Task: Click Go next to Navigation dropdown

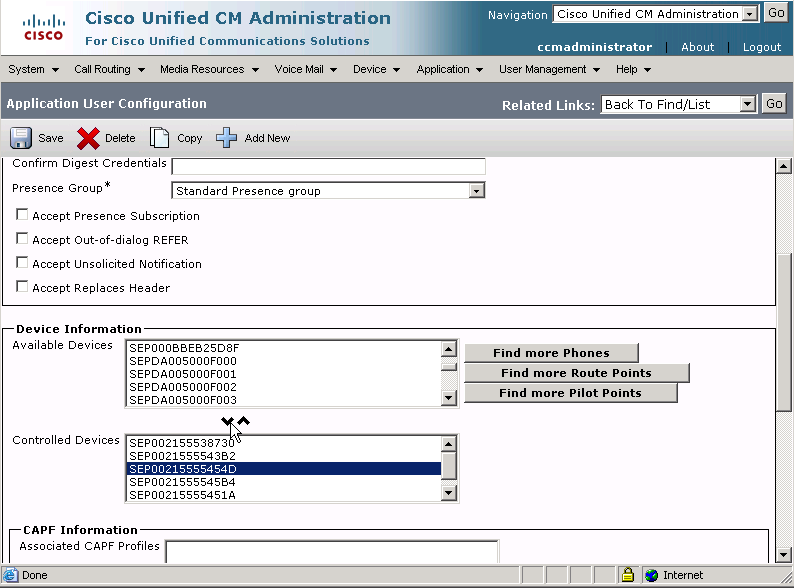Action: [776, 13]
